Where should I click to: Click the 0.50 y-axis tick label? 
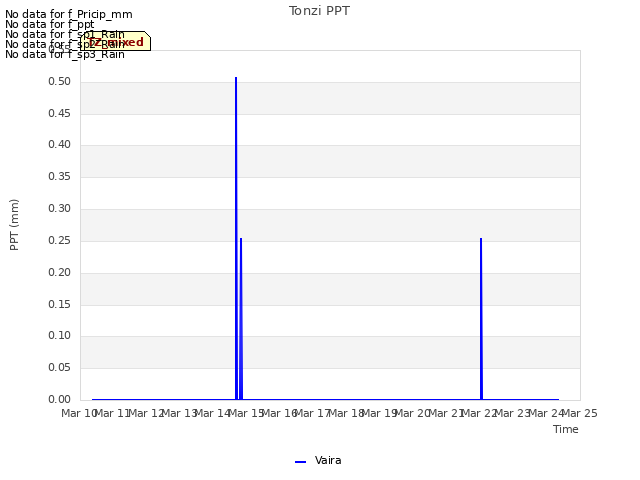pos(60,81)
